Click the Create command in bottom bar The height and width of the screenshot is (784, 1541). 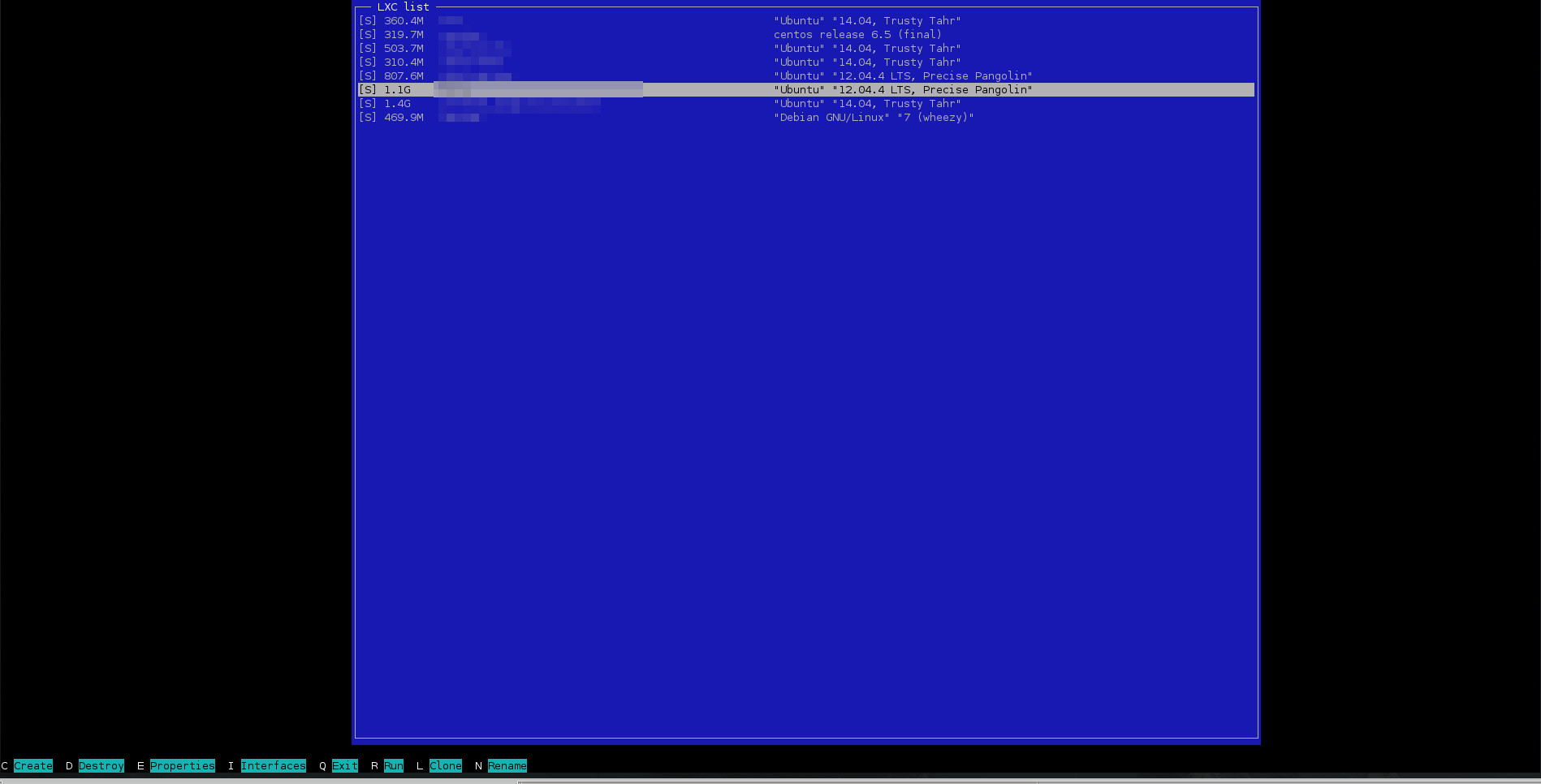point(33,765)
